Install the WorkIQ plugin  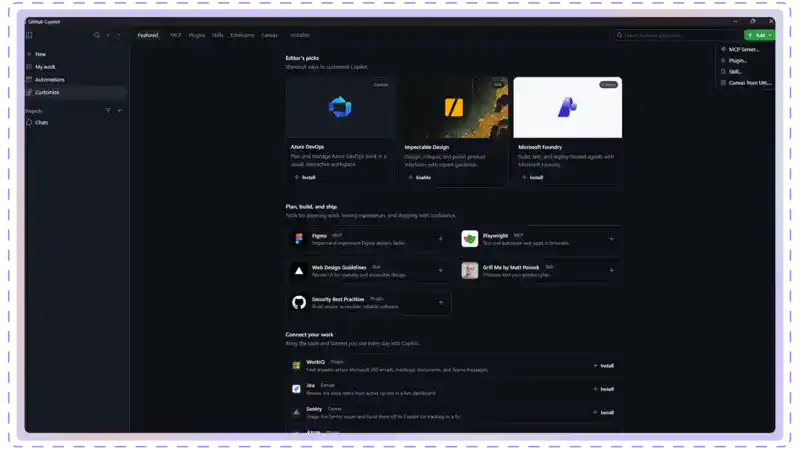pyautogui.click(x=604, y=366)
